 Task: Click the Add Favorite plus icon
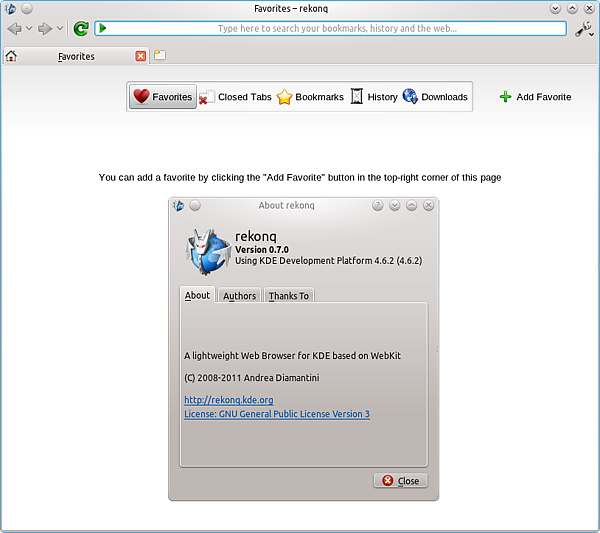pyautogui.click(x=505, y=97)
